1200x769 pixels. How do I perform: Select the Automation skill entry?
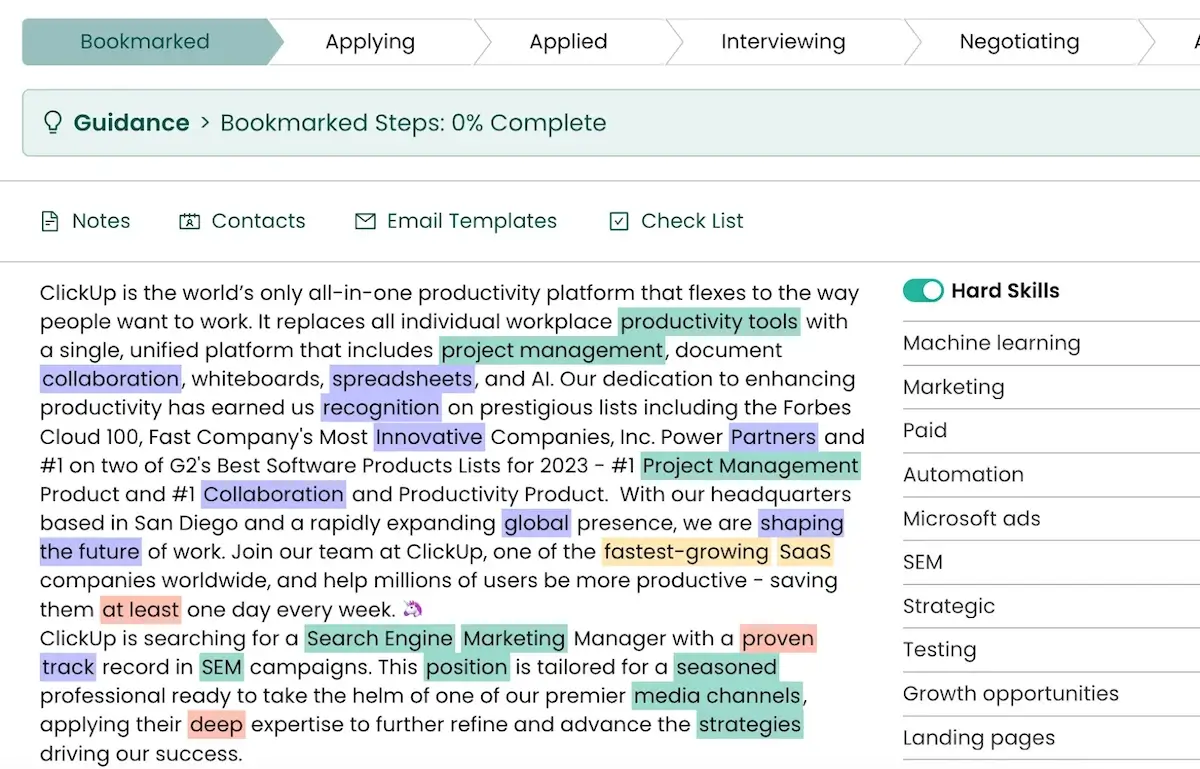click(963, 474)
